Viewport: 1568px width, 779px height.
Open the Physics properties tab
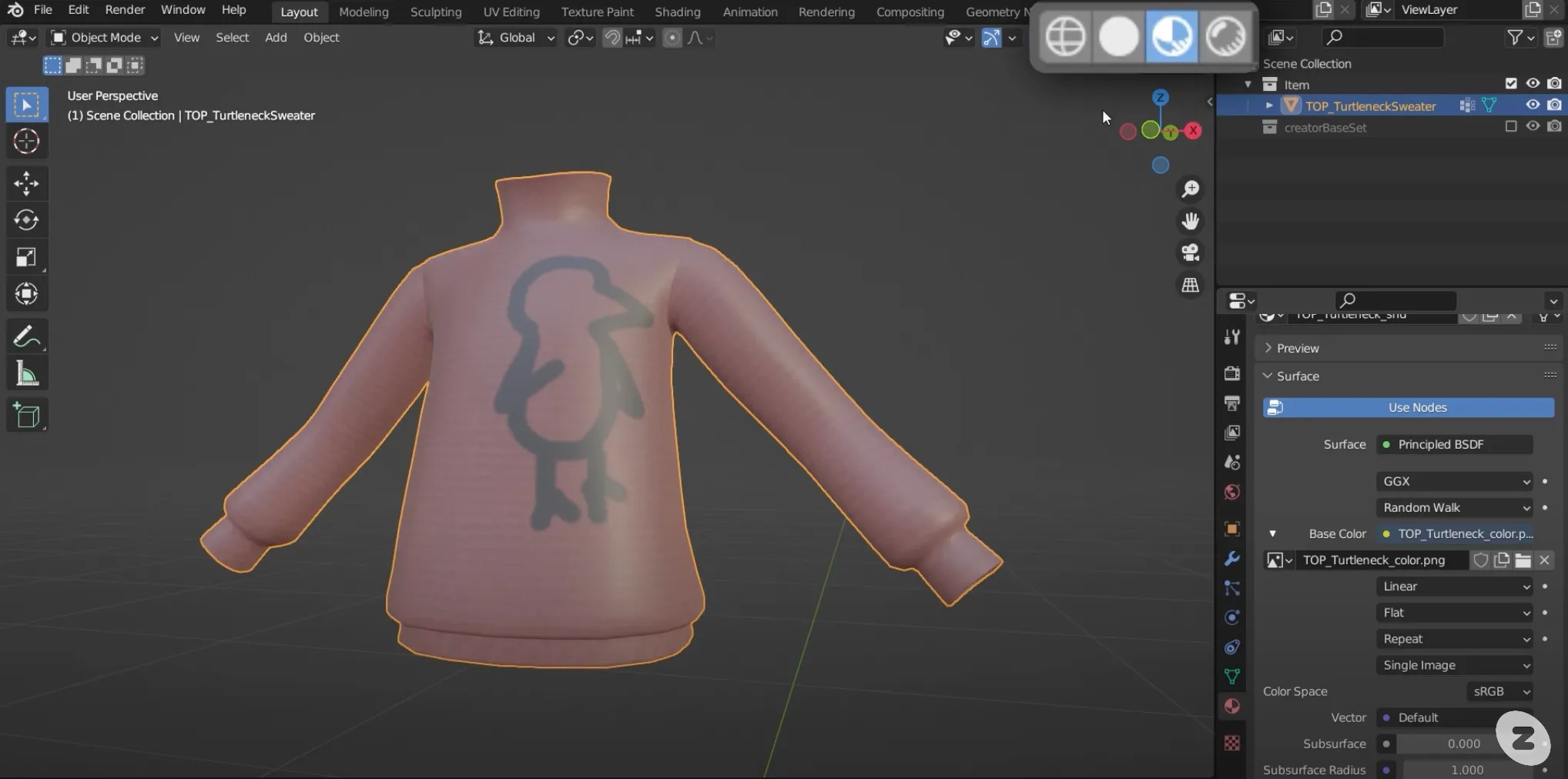pyautogui.click(x=1232, y=617)
